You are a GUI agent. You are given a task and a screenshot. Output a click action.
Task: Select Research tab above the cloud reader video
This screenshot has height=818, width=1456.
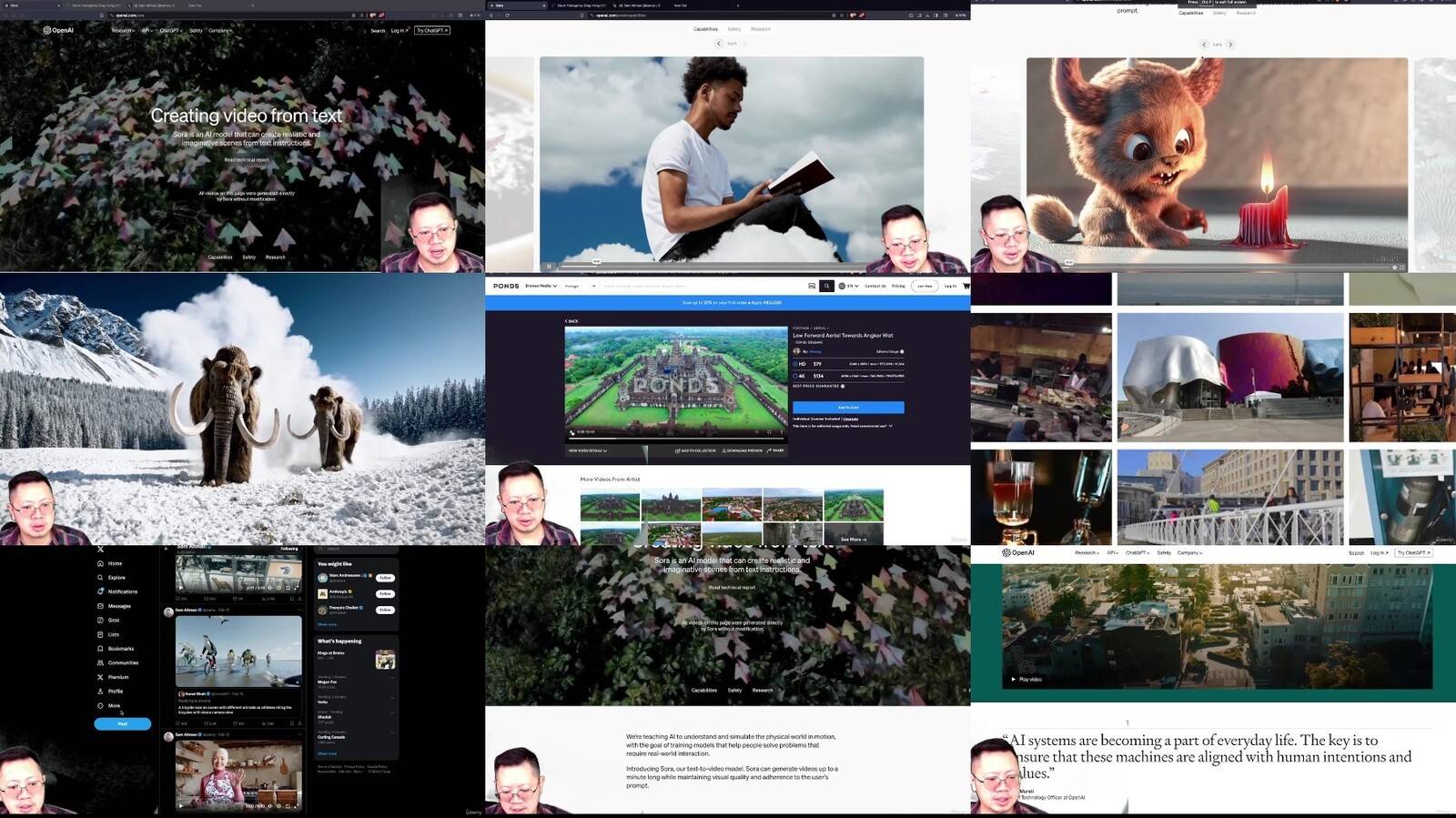pos(761,29)
